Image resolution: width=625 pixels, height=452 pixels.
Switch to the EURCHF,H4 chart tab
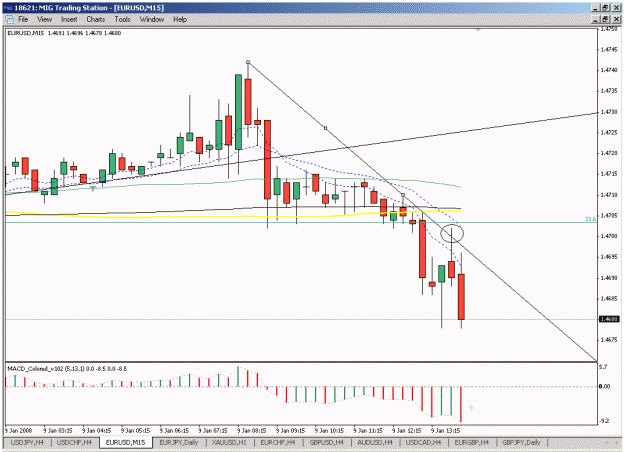click(x=278, y=442)
